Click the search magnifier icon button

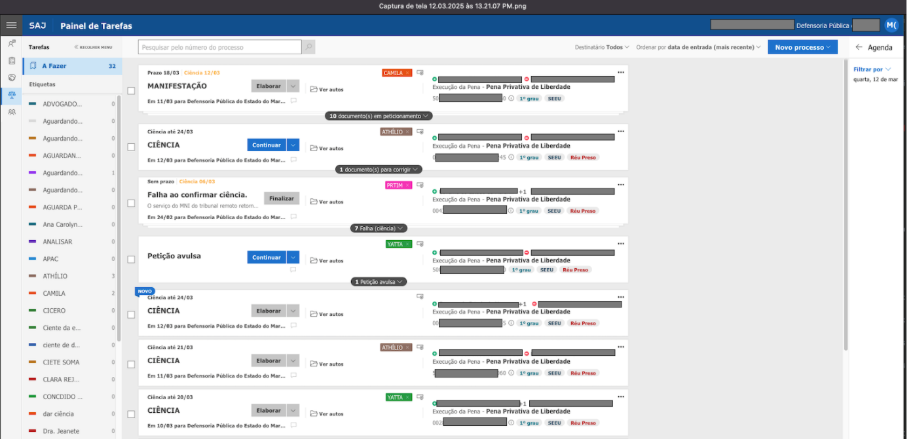click(309, 46)
